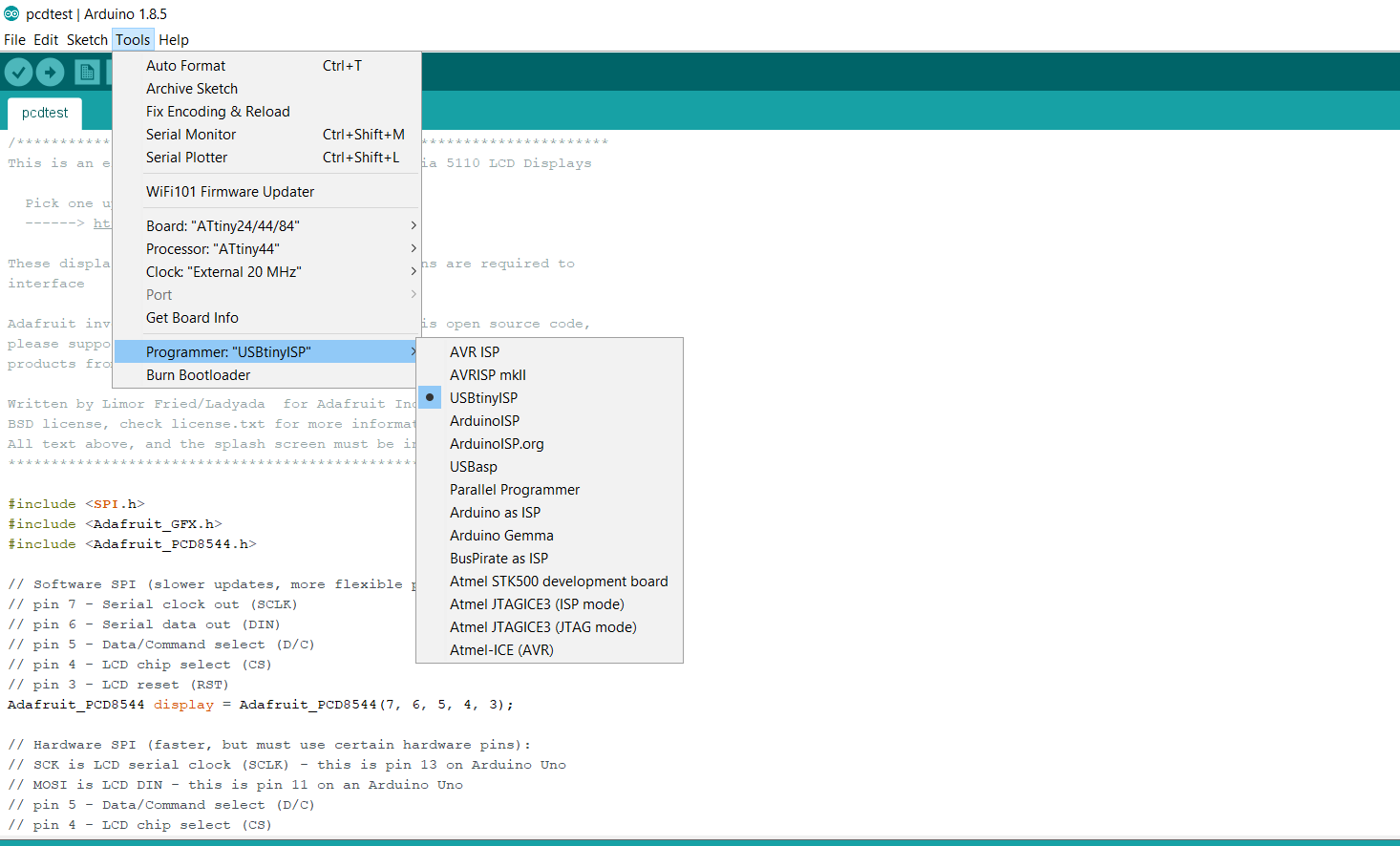Expand the Clock "External 20 MHz" submenu
The width and height of the screenshot is (1400, 846).
266,272
